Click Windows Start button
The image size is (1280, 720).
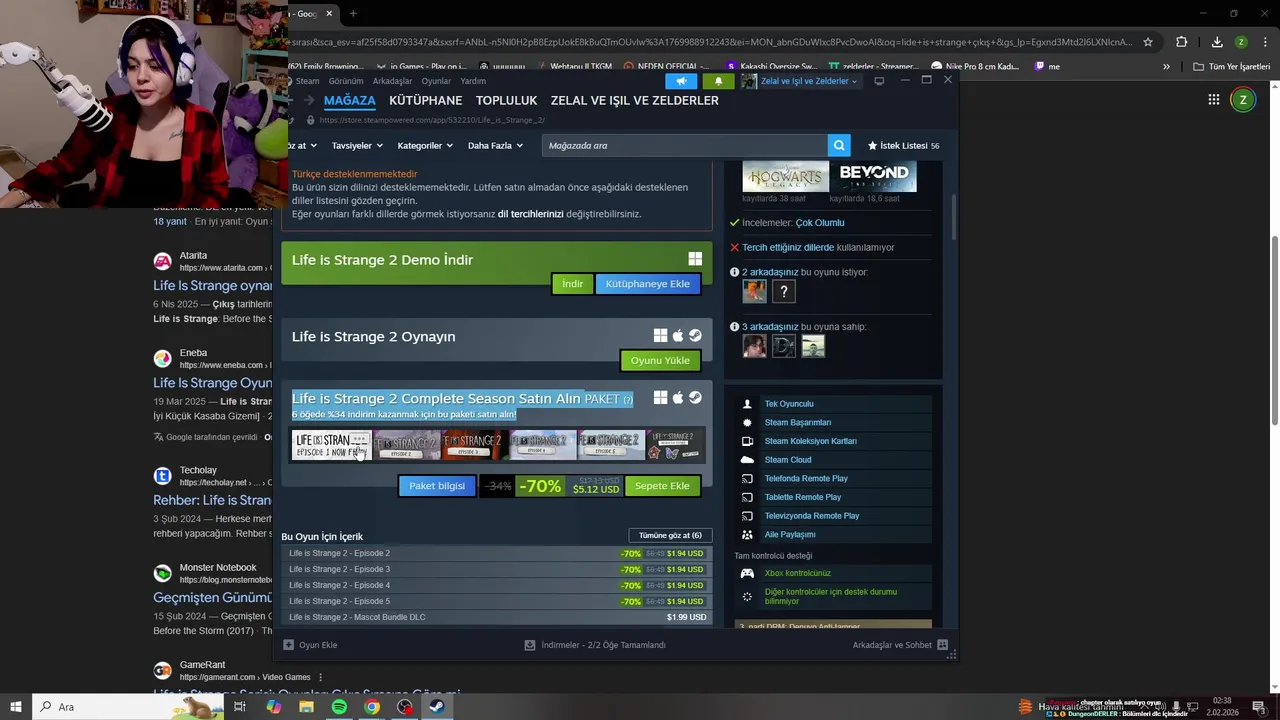pyautogui.click(x=15, y=707)
